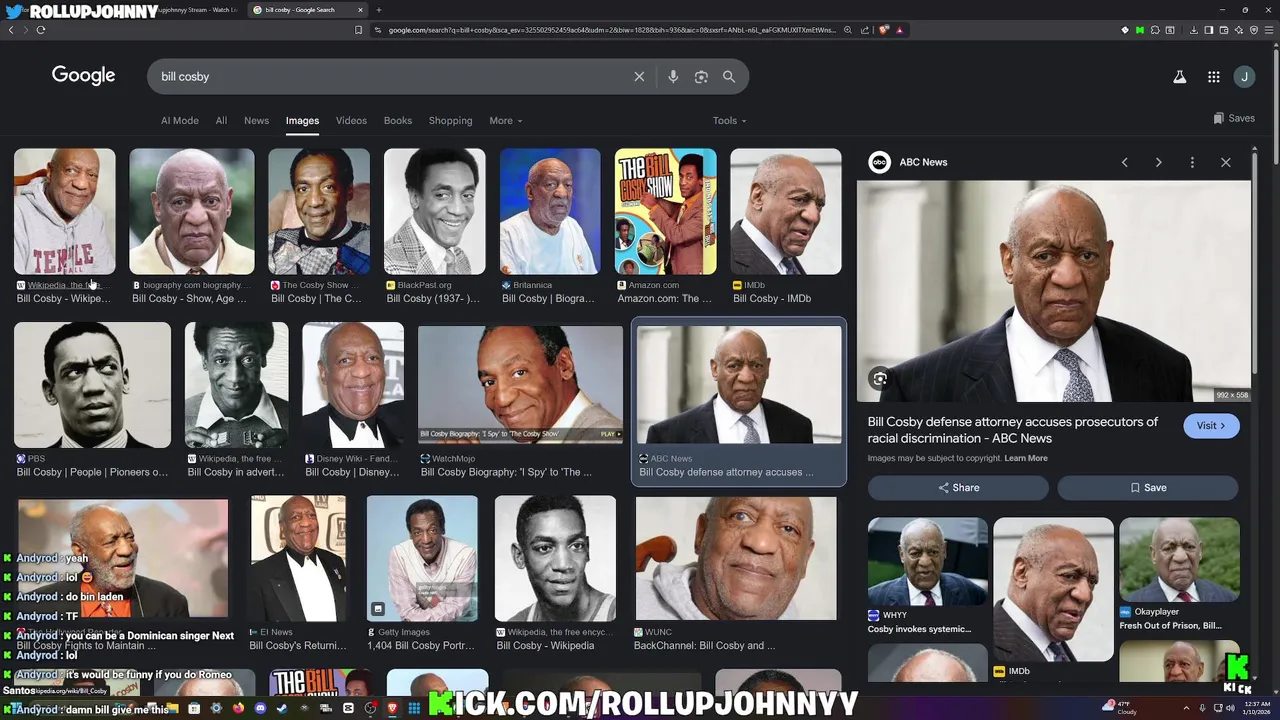Open the ABC News source header in the panel
1280x720 pixels.
pyautogui.click(x=909, y=162)
